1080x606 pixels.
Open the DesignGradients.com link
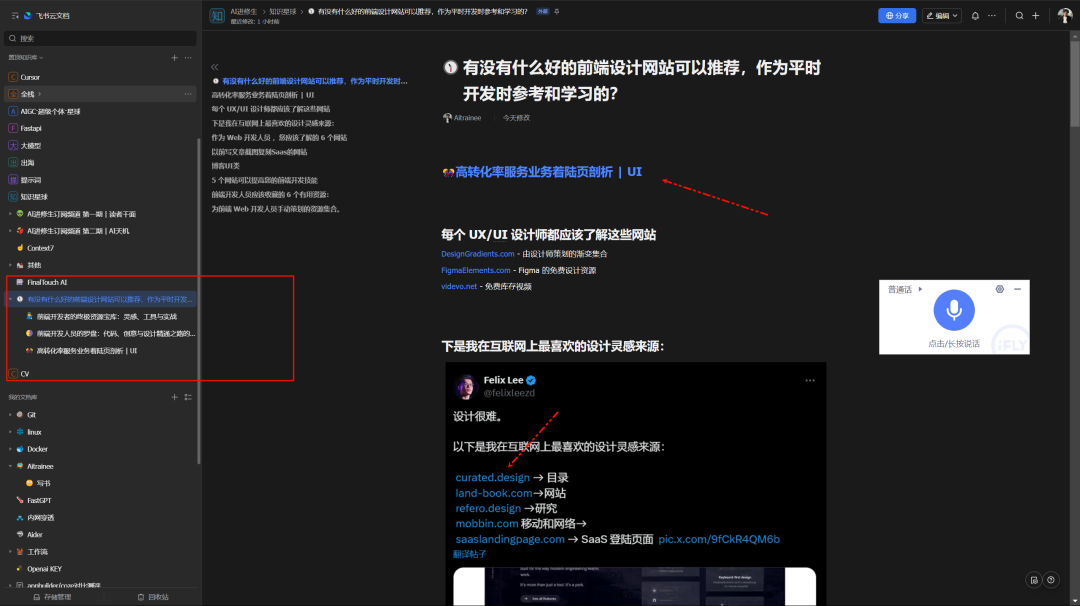coord(477,254)
